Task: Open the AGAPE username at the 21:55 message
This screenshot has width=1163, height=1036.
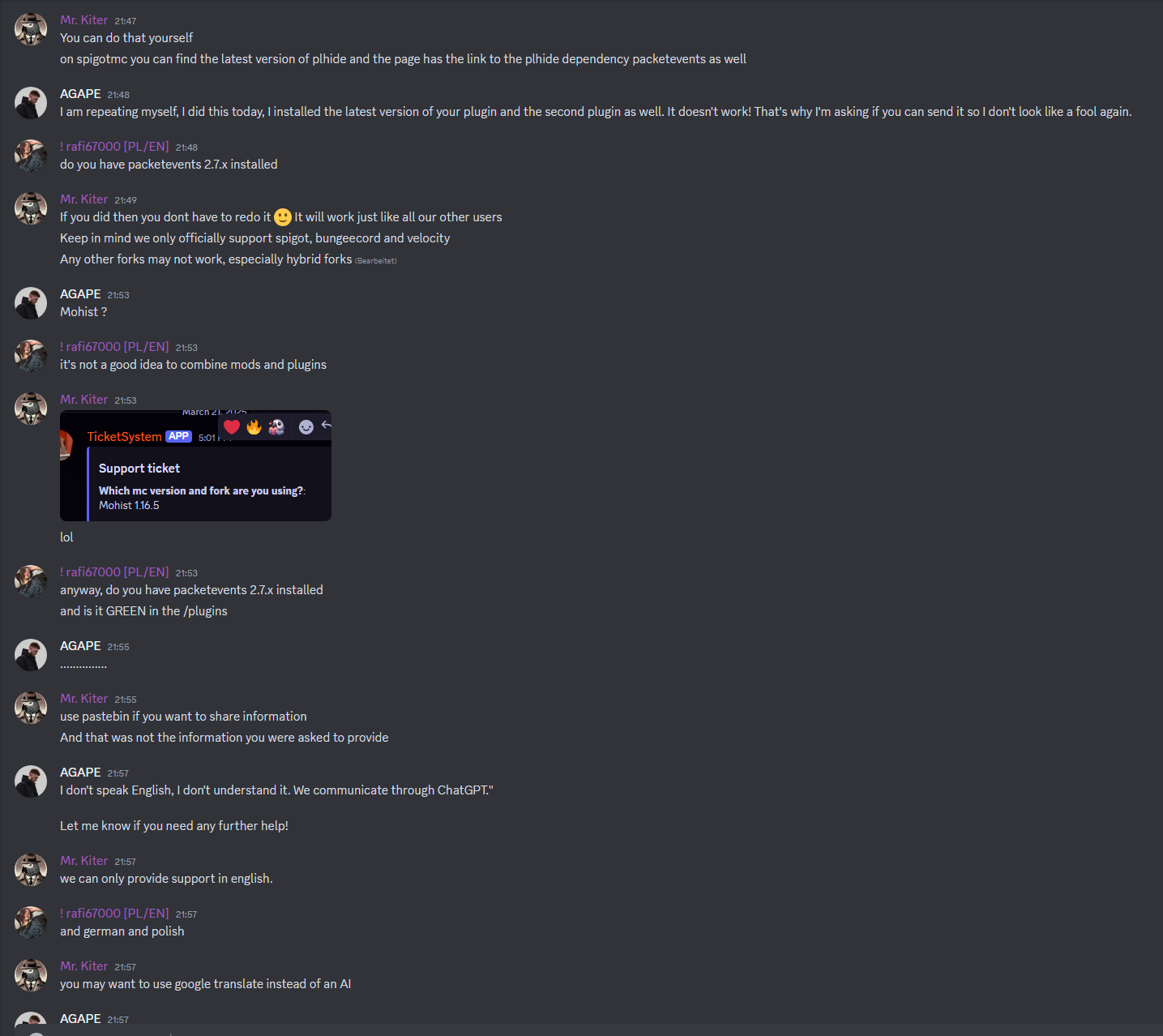Action: coord(80,646)
